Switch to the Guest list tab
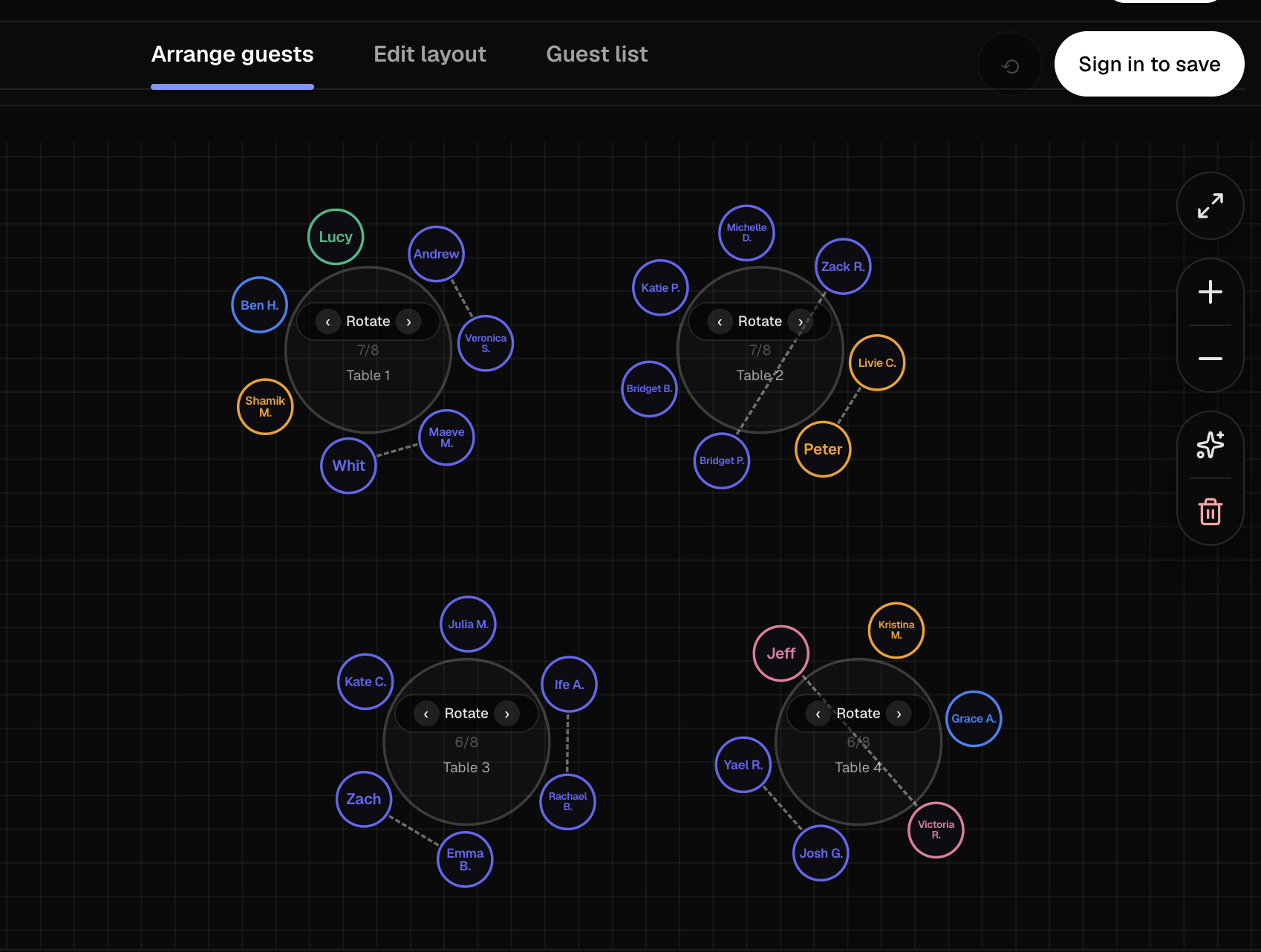1261x952 pixels. [x=597, y=54]
